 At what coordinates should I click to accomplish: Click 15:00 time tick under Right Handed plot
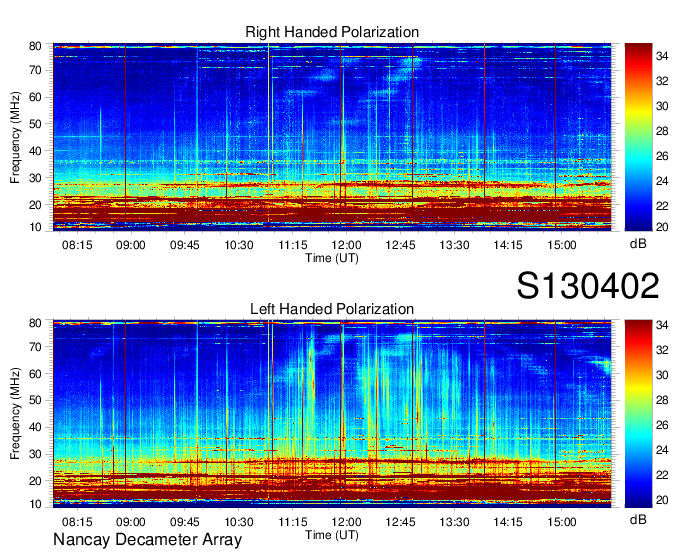pos(562,245)
